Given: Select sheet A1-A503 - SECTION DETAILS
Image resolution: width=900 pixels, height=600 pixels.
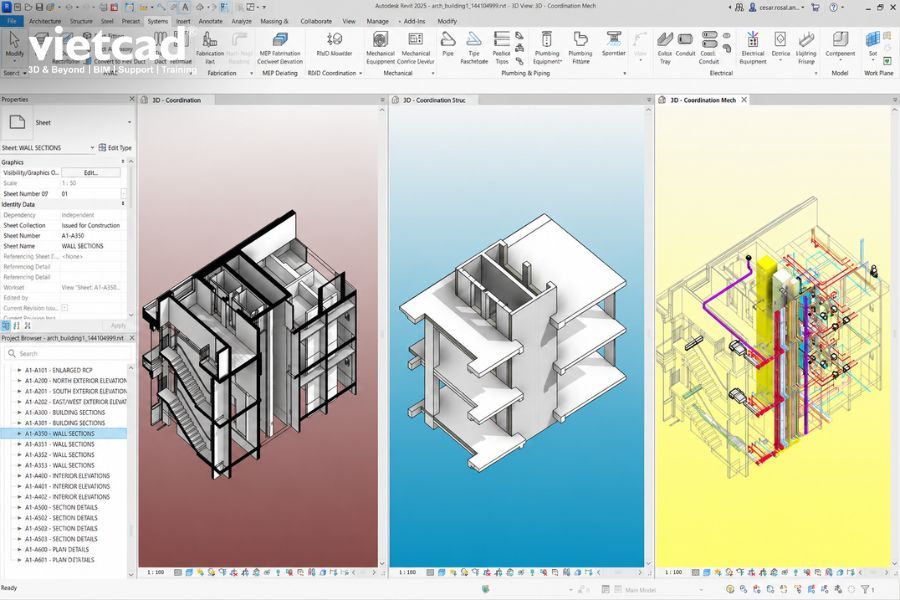Looking at the screenshot, I should pos(61,539).
